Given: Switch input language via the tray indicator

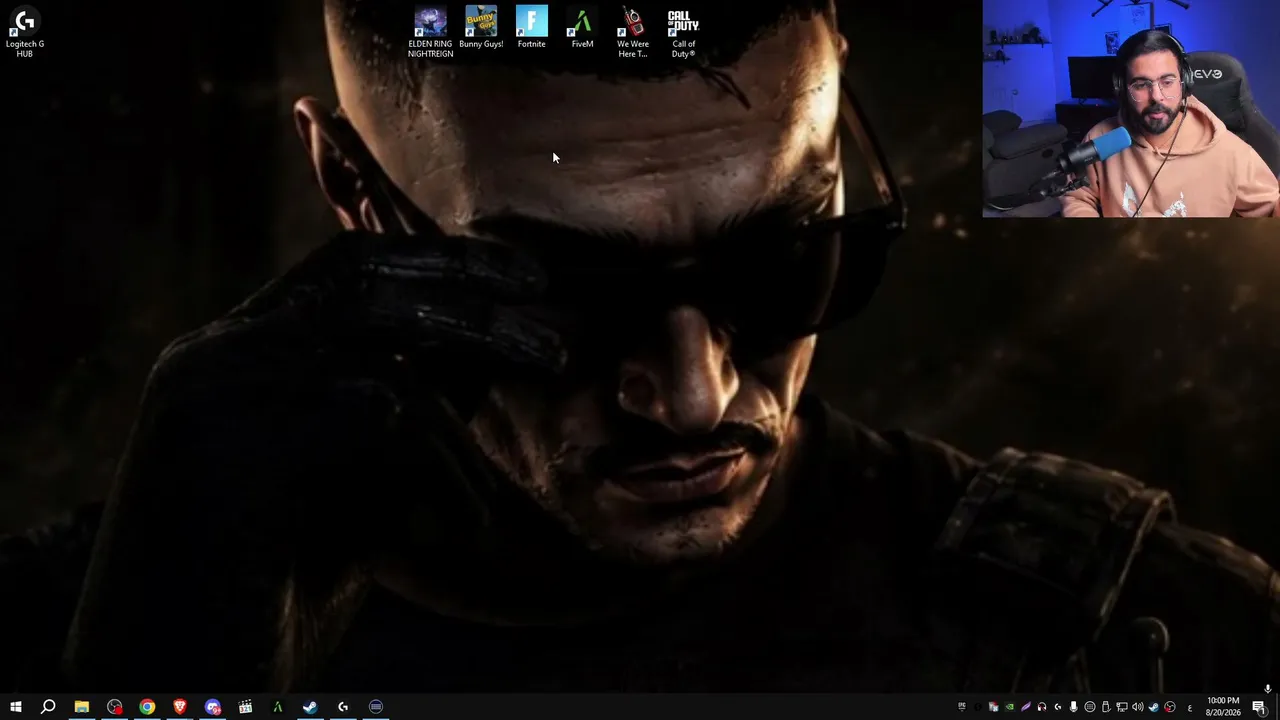Looking at the screenshot, I should (x=1189, y=708).
